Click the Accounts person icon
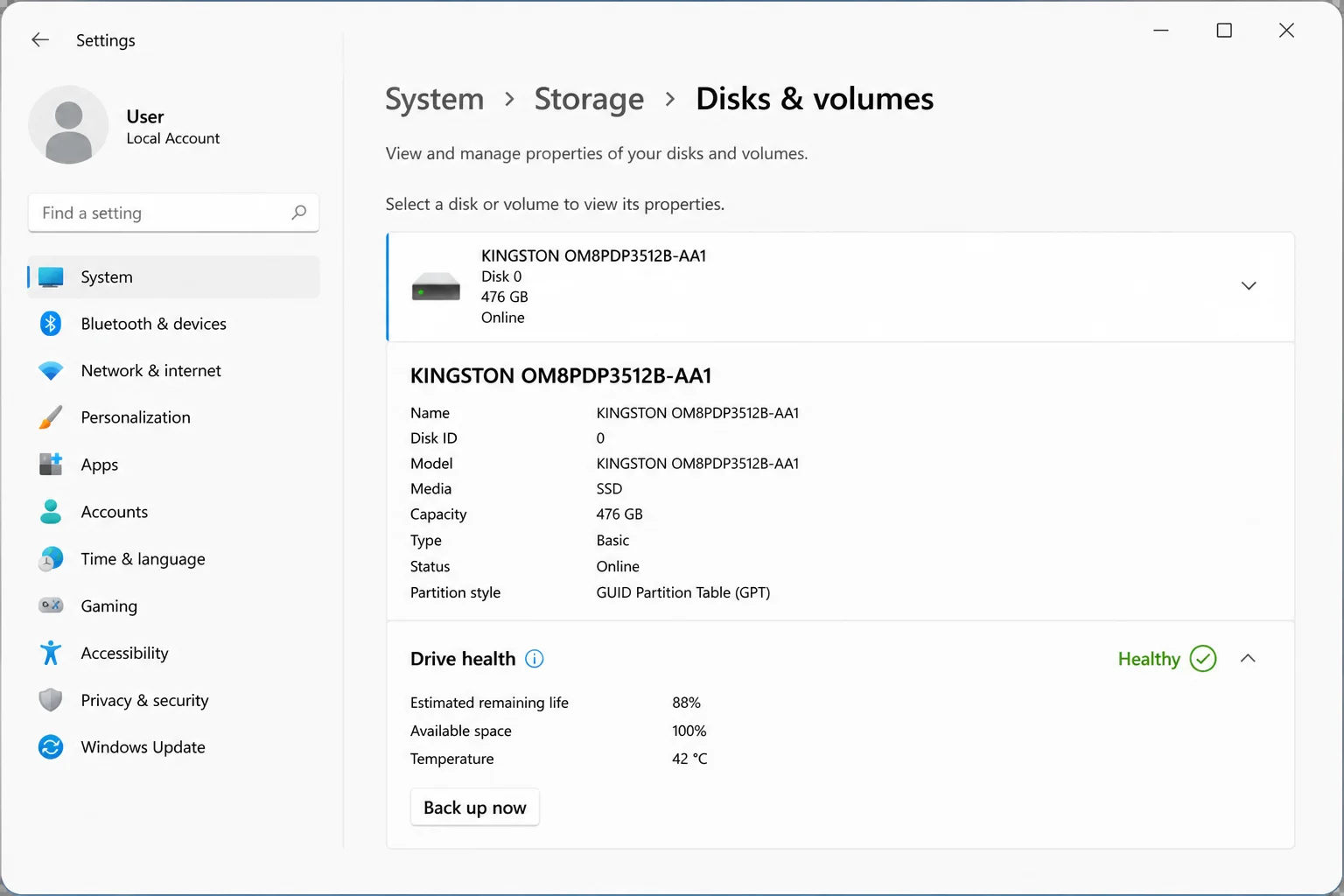The height and width of the screenshot is (896, 1344). pos(51,512)
